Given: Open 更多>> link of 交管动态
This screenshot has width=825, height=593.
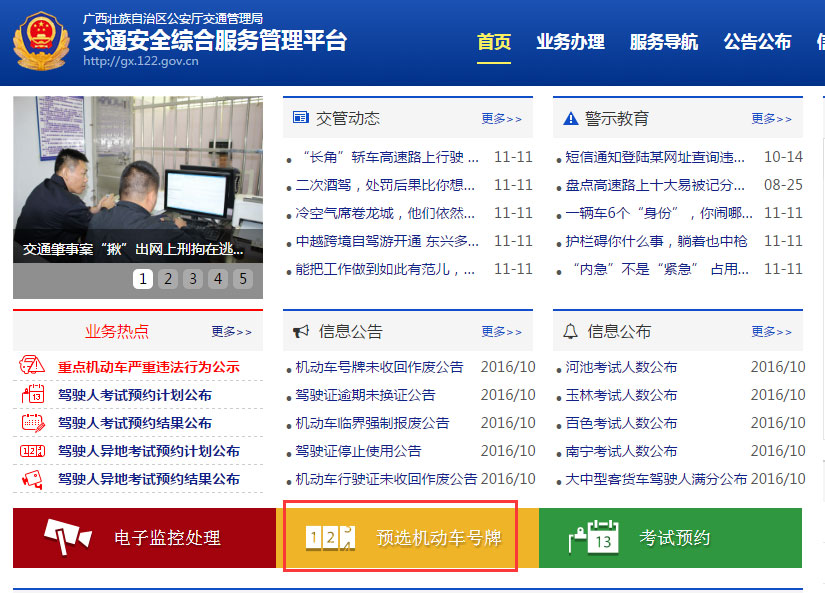Looking at the screenshot, I should point(503,118).
